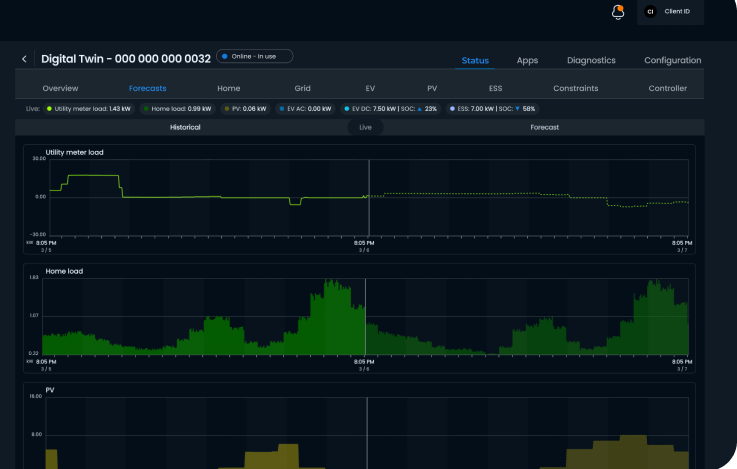This screenshot has width=737, height=469.
Task: Open the Constraints sub-tab
Action: (x=575, y=88)
